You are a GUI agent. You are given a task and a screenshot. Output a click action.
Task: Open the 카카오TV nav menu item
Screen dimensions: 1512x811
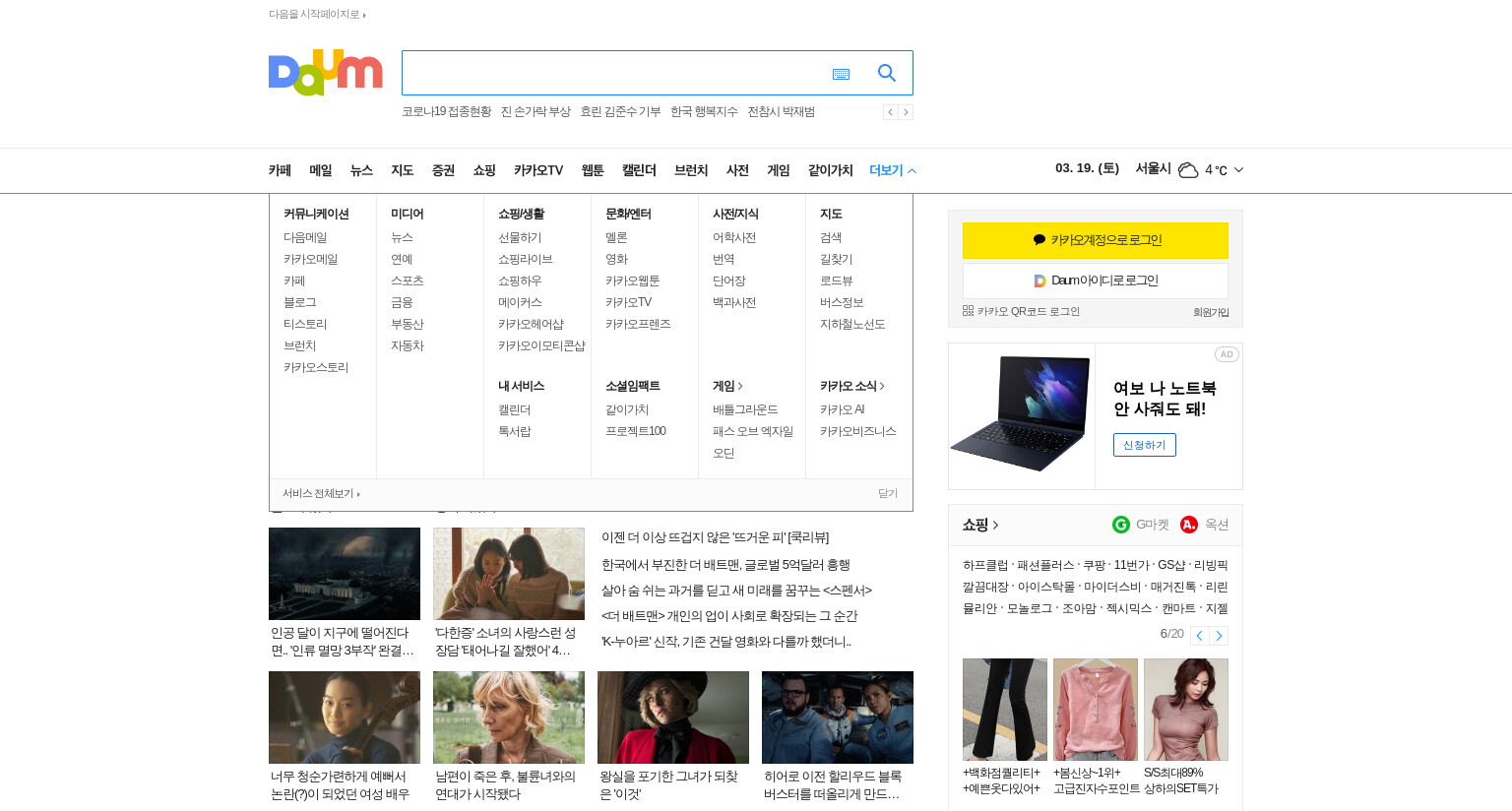click(538, 170)
